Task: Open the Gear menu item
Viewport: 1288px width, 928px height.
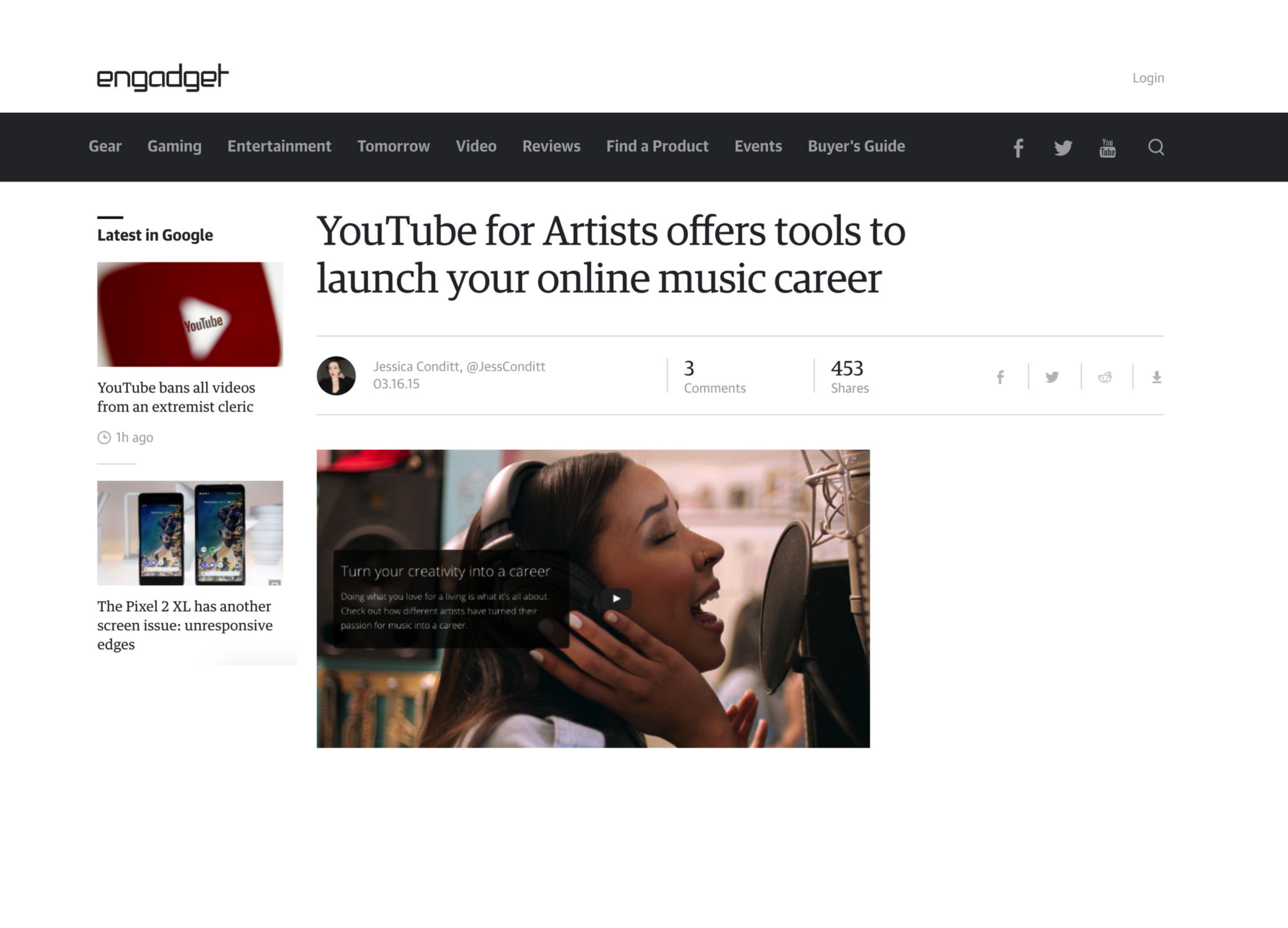Action: pos(105,146)
